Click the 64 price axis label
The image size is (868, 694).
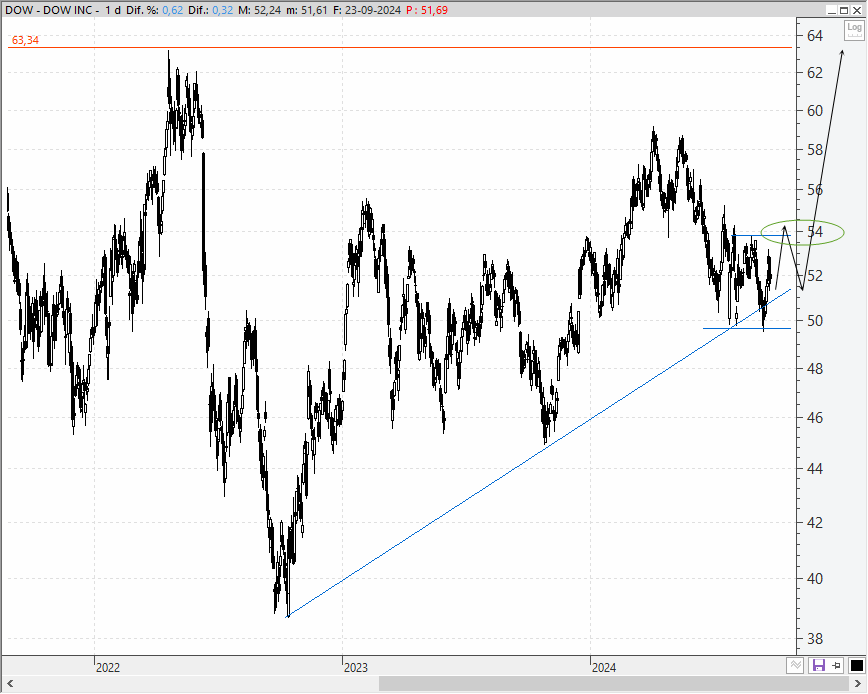(815, 36)
